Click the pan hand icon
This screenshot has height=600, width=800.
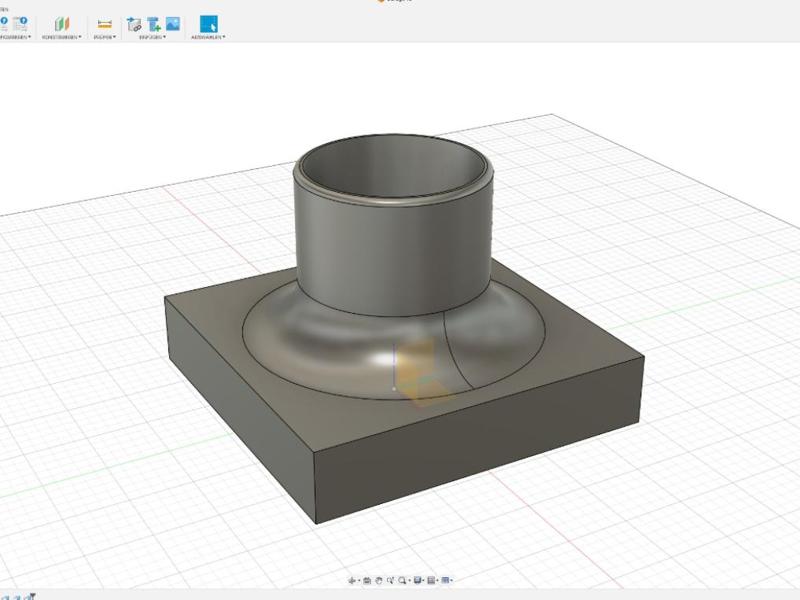point(379,580)
